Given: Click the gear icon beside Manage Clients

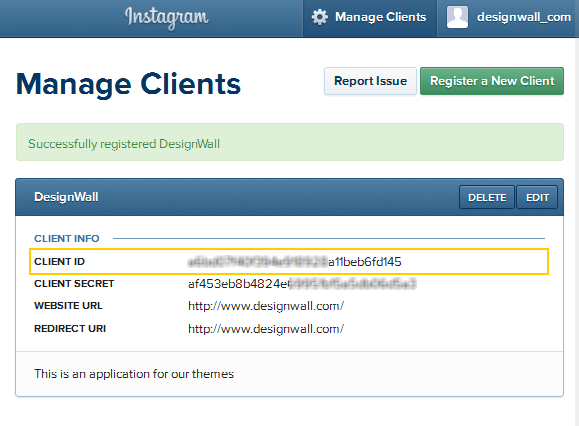Looking at the screenshot, I should (x=319, y=17).
